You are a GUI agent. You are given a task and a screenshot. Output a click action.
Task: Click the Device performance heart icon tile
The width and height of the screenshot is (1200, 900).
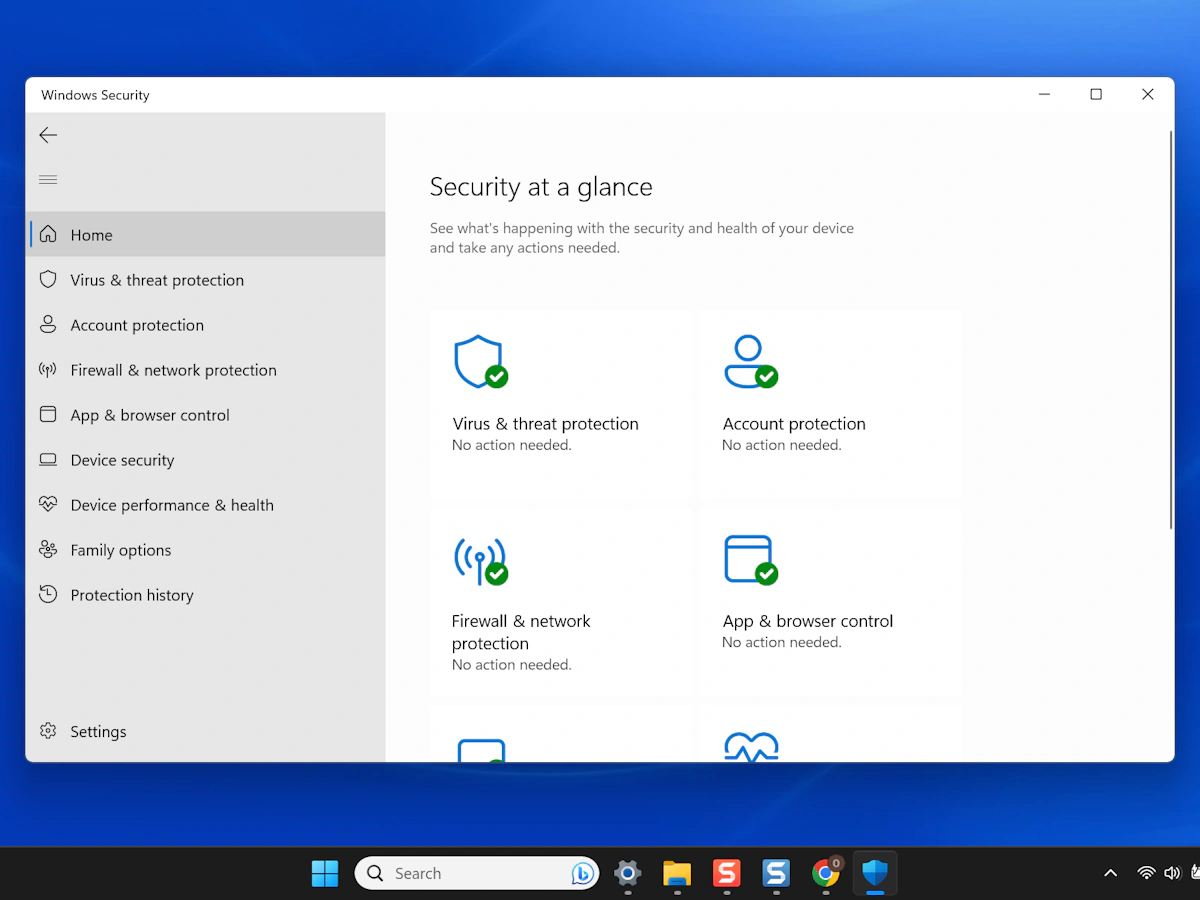point(750,747)
